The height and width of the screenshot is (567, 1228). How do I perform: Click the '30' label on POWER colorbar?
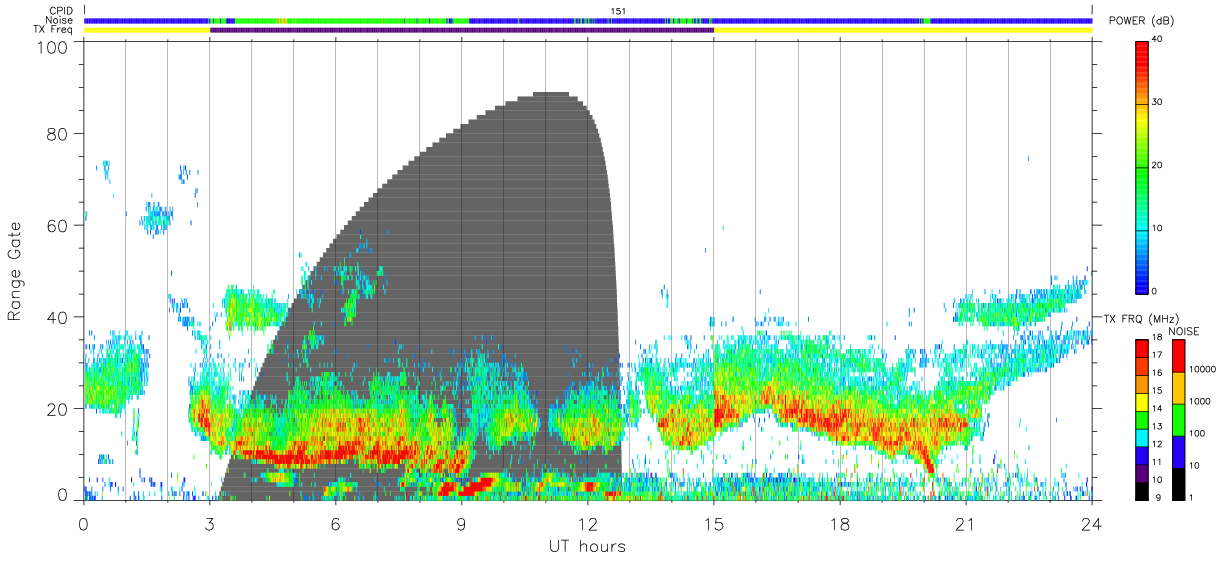[1159, 103]
